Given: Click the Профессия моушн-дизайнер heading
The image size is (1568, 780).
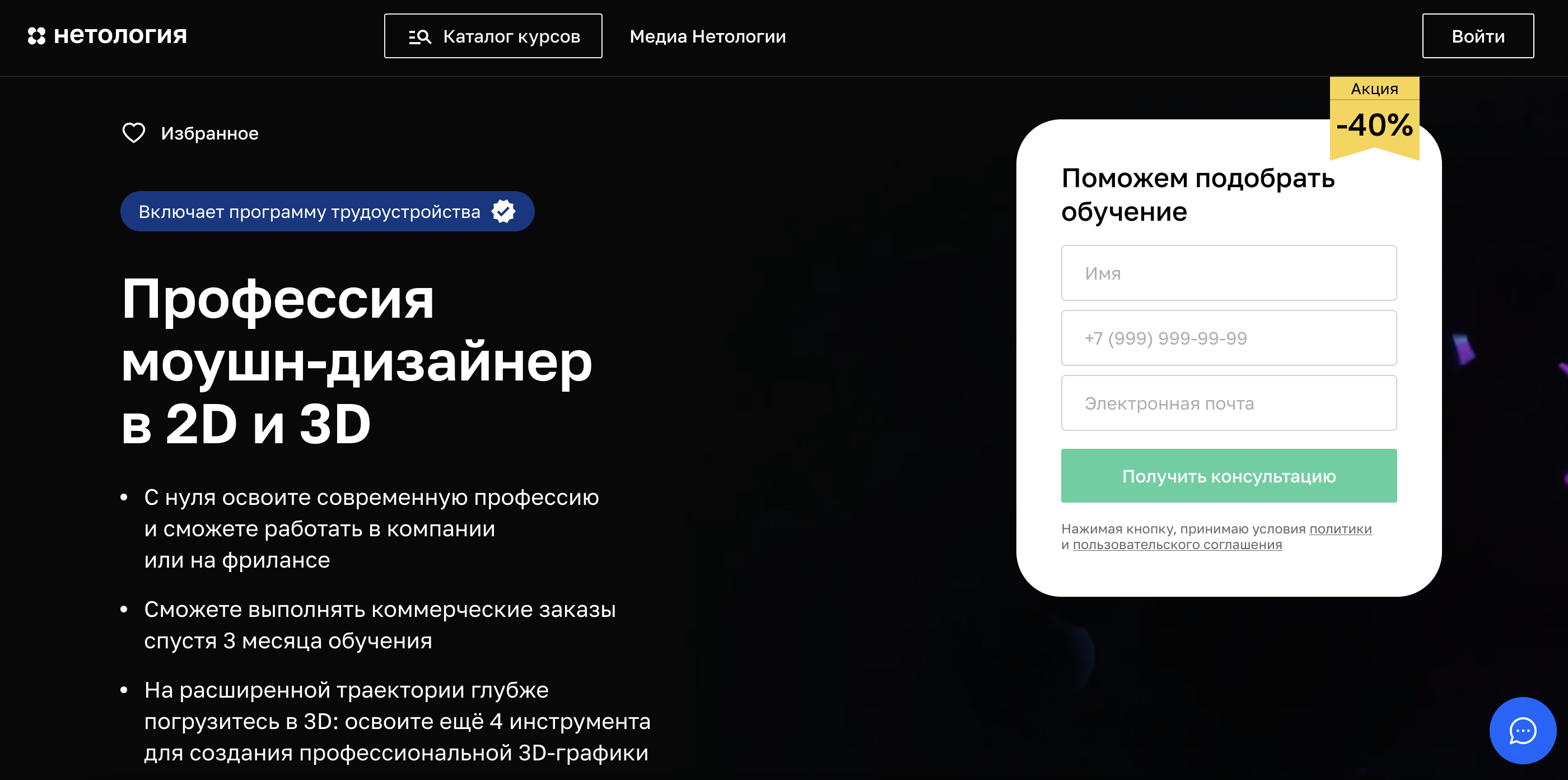Looking at the screenshot, I should tap(357, 361).
